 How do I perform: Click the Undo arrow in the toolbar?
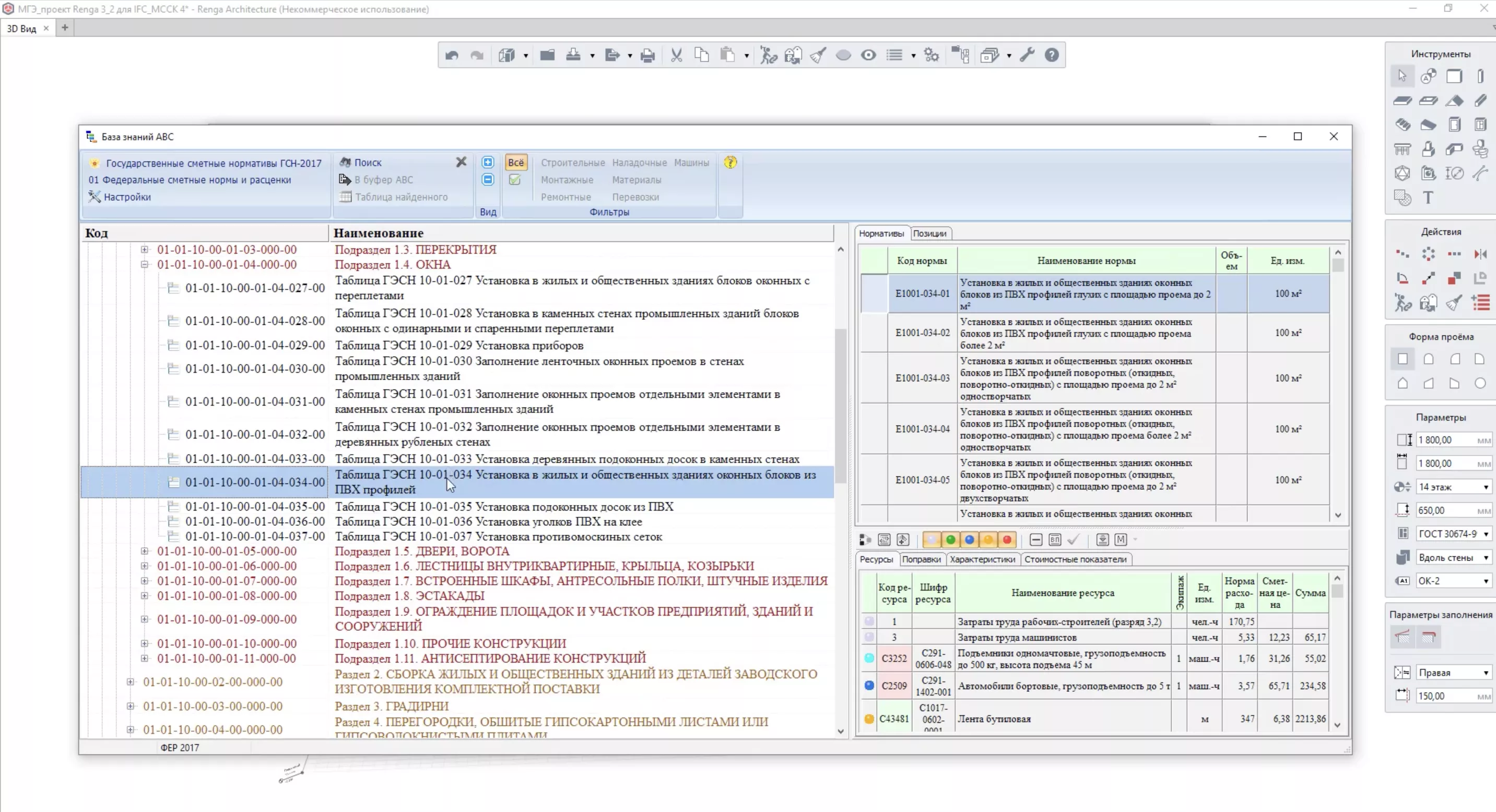[x=452, y=55]
